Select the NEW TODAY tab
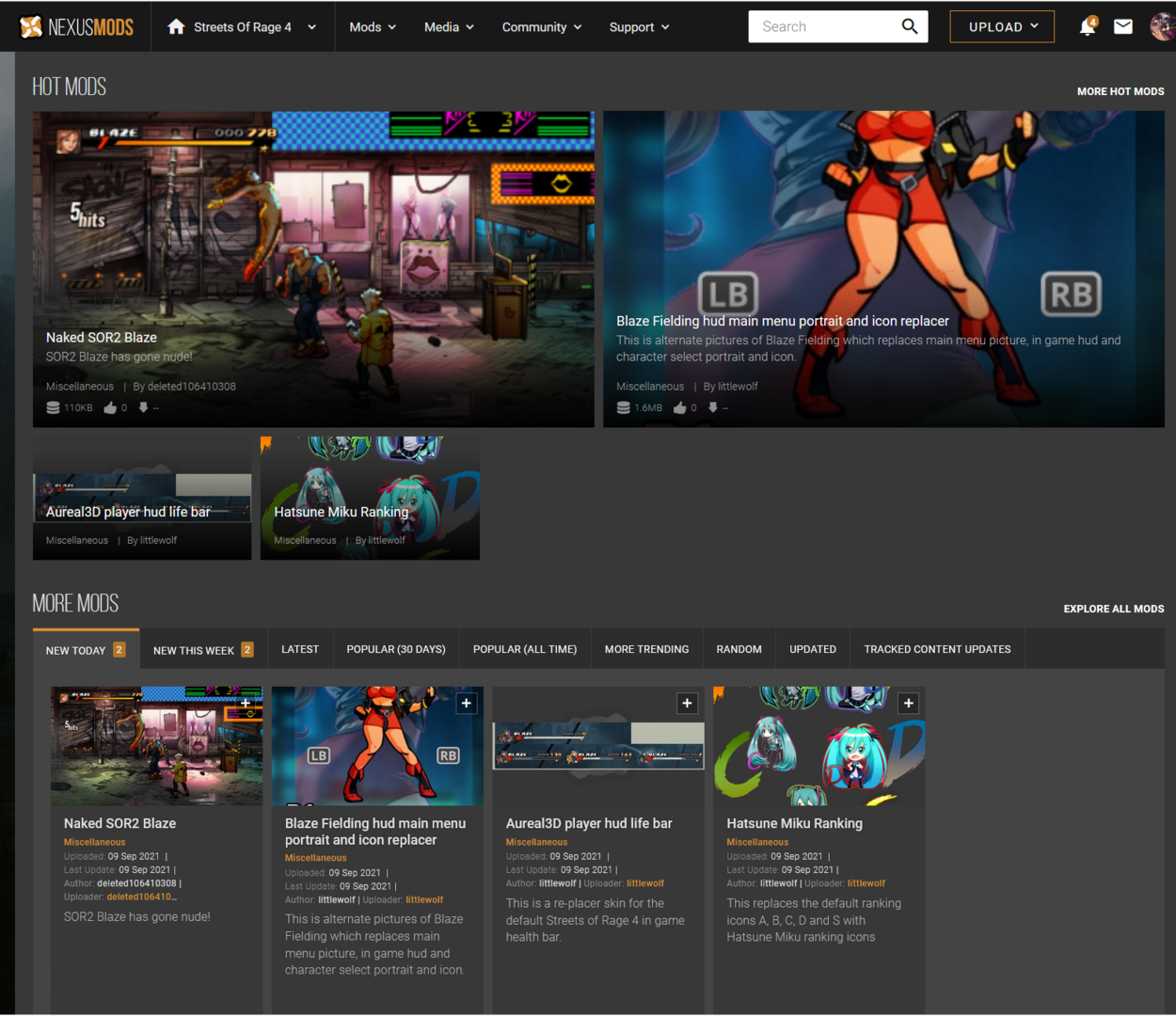Image resolution: width=1176 pixels, height=1016 pixels. click(86, 649)
